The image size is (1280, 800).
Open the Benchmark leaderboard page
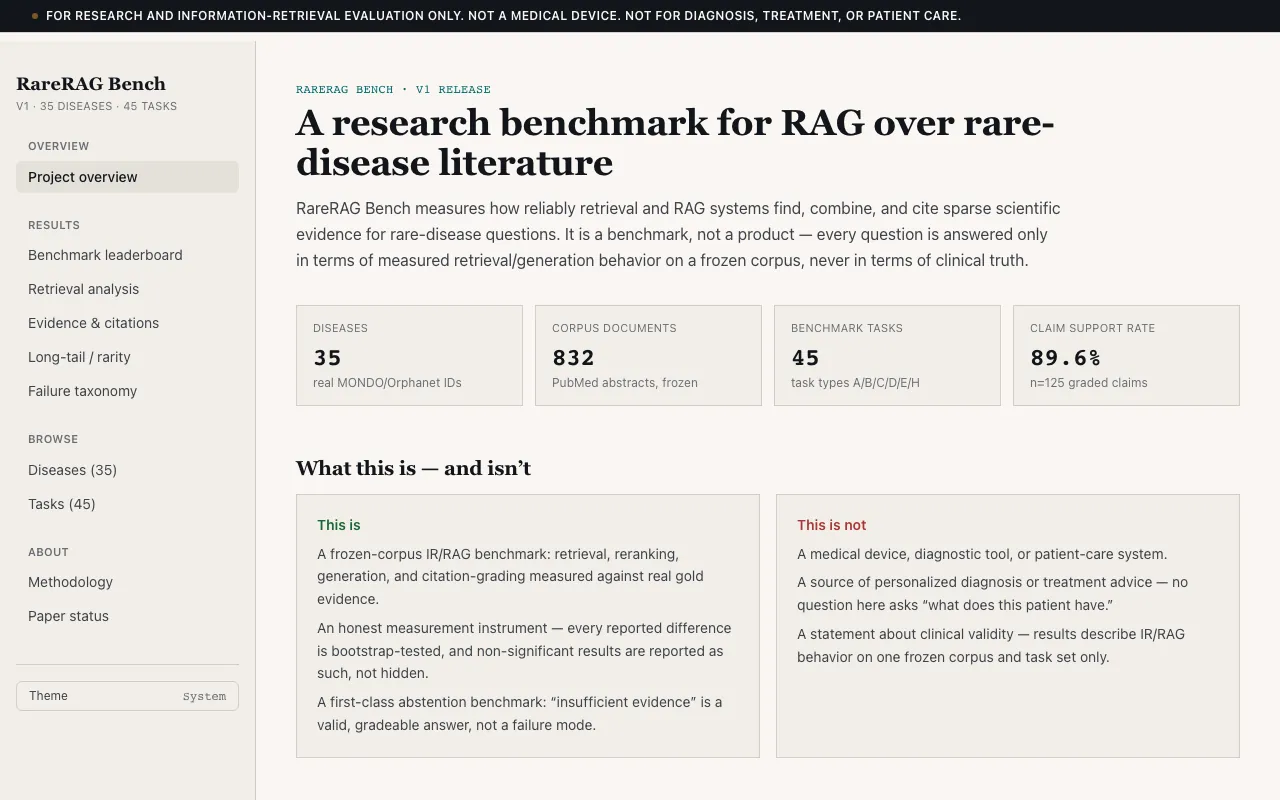tap(127, 255)
